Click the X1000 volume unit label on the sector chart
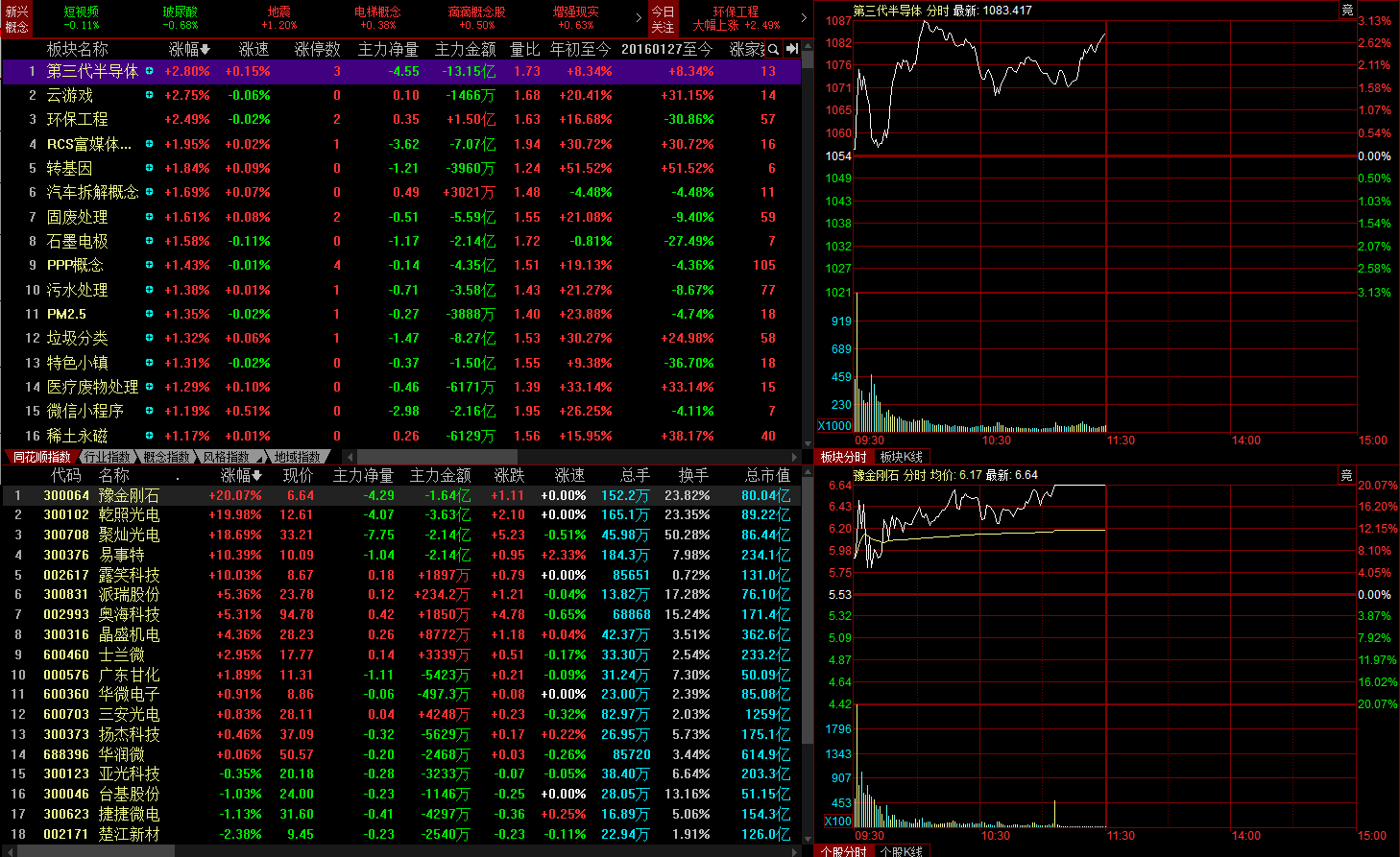The width and height of the screenshot is (1400, 857). pos(834,425)
